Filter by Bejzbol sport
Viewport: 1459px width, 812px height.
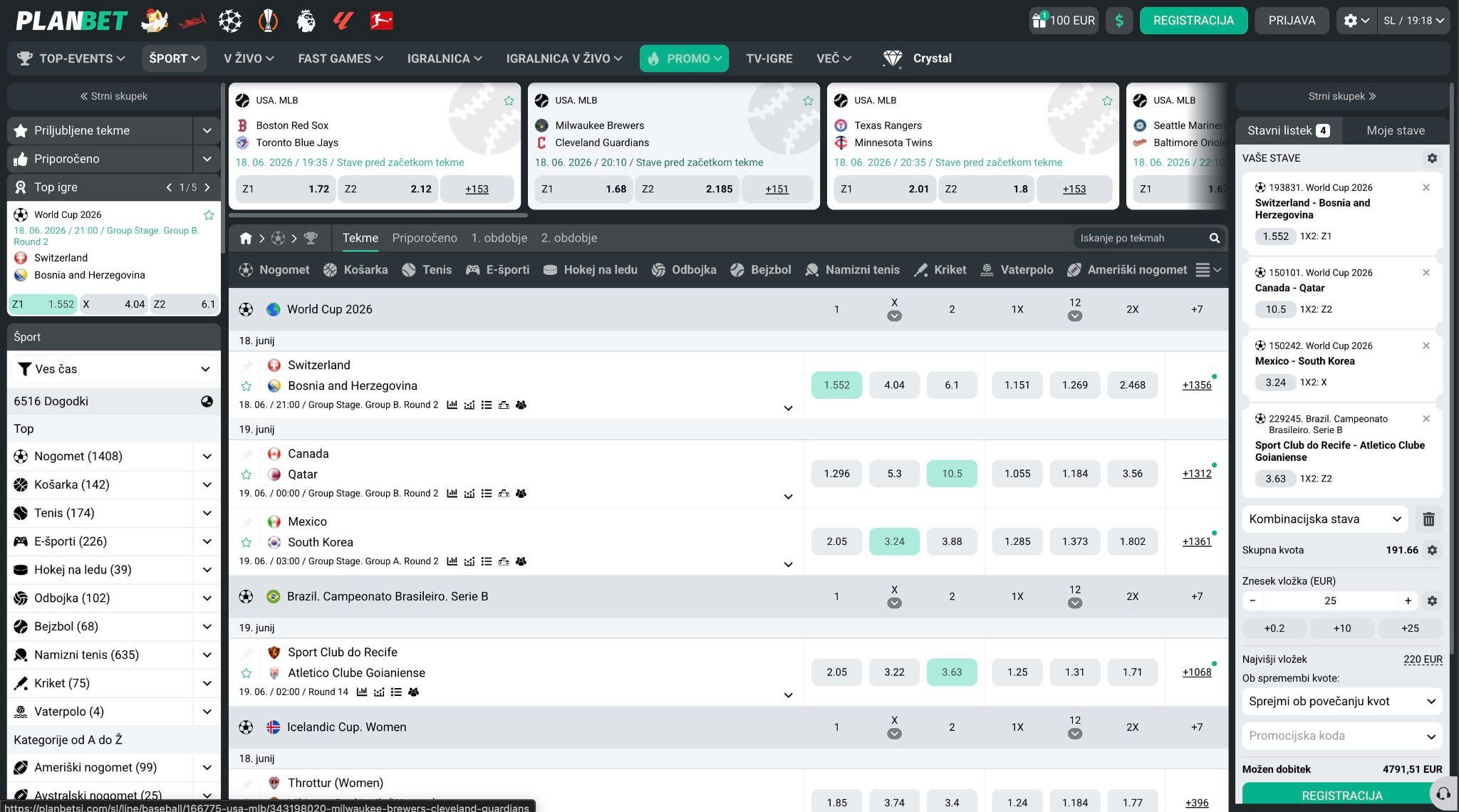pyautogui.click(x=760, y=270)
